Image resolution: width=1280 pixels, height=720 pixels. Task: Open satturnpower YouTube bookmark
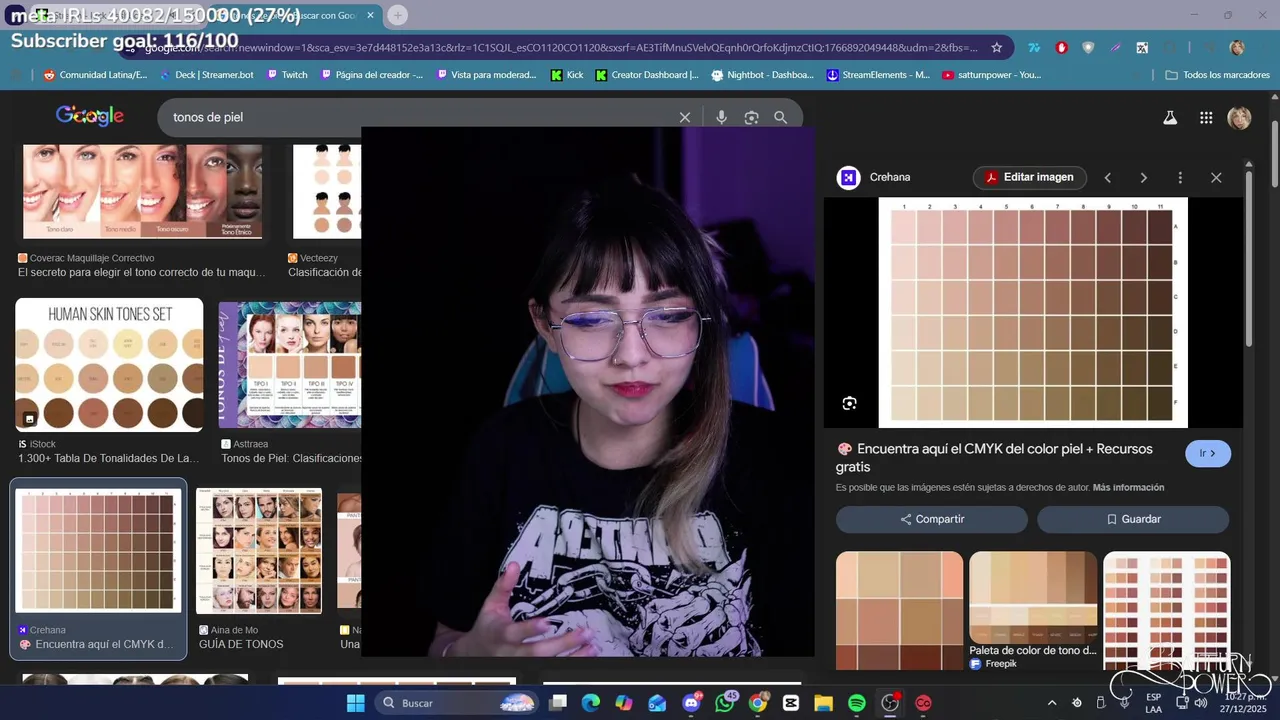[991, 75]
